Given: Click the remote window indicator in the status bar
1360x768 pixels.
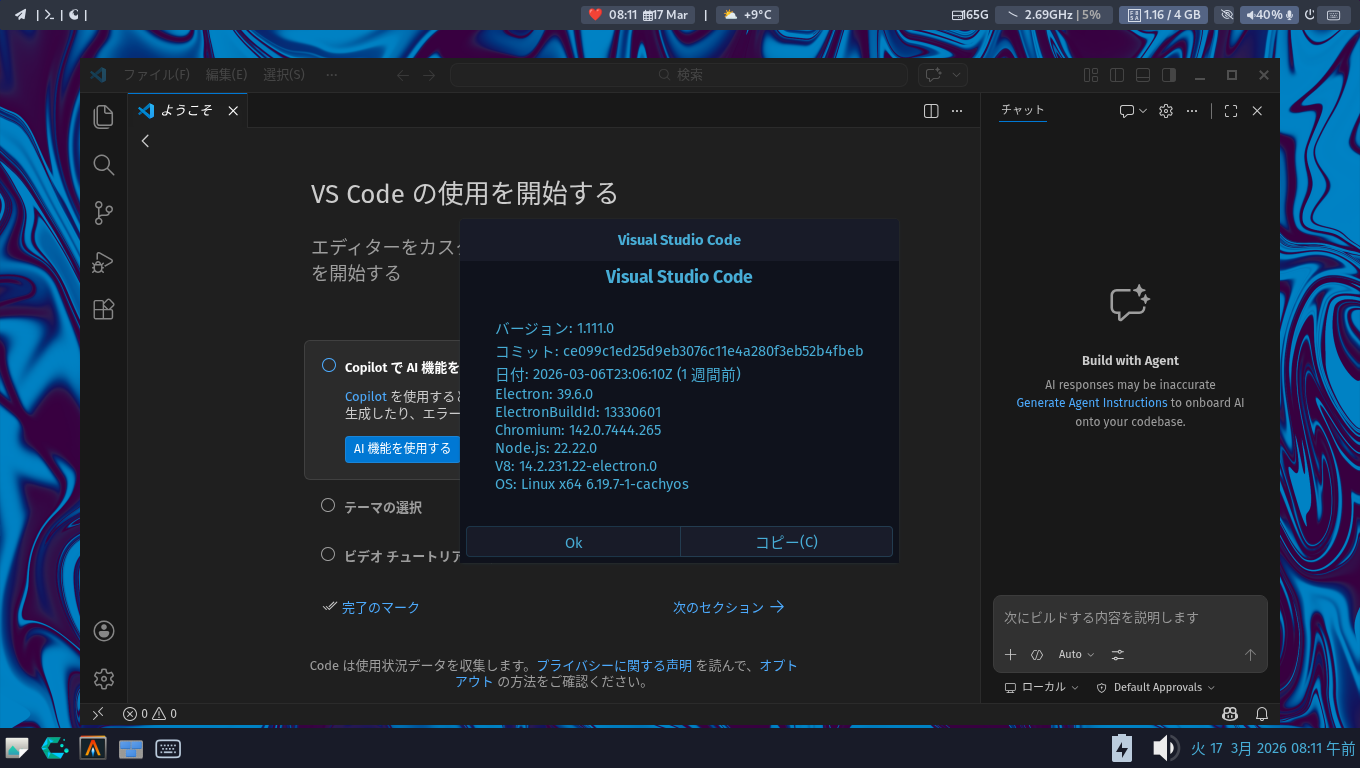Looking at the screenshot, I should [x=98, y=714].
